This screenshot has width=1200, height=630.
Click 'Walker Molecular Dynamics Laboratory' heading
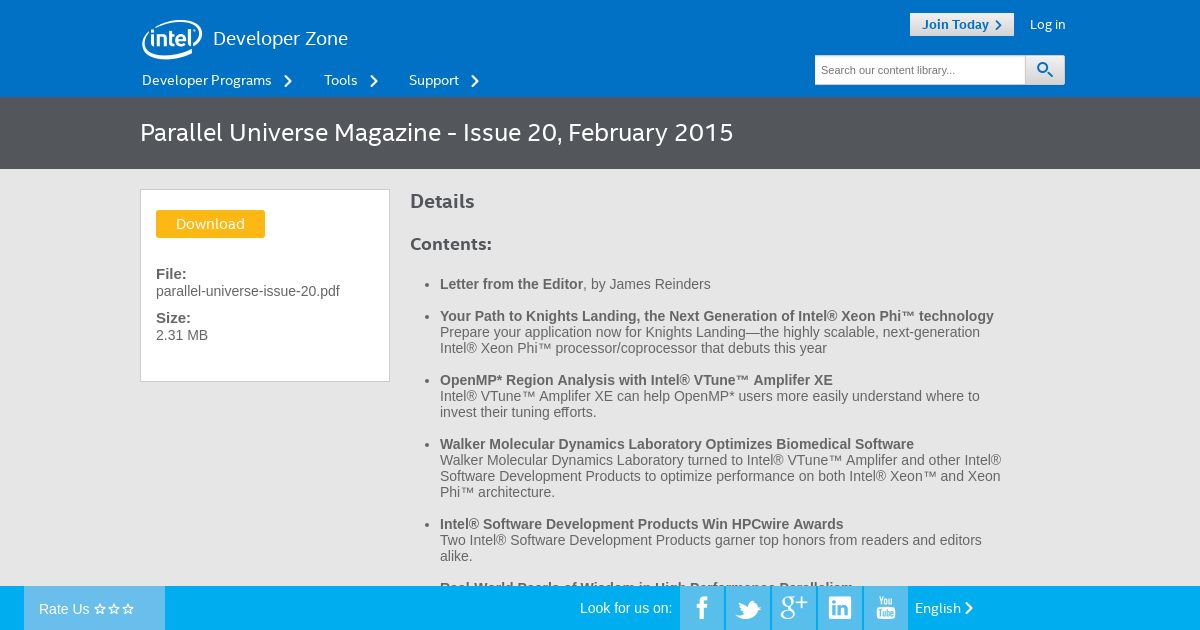coord(677,444)
